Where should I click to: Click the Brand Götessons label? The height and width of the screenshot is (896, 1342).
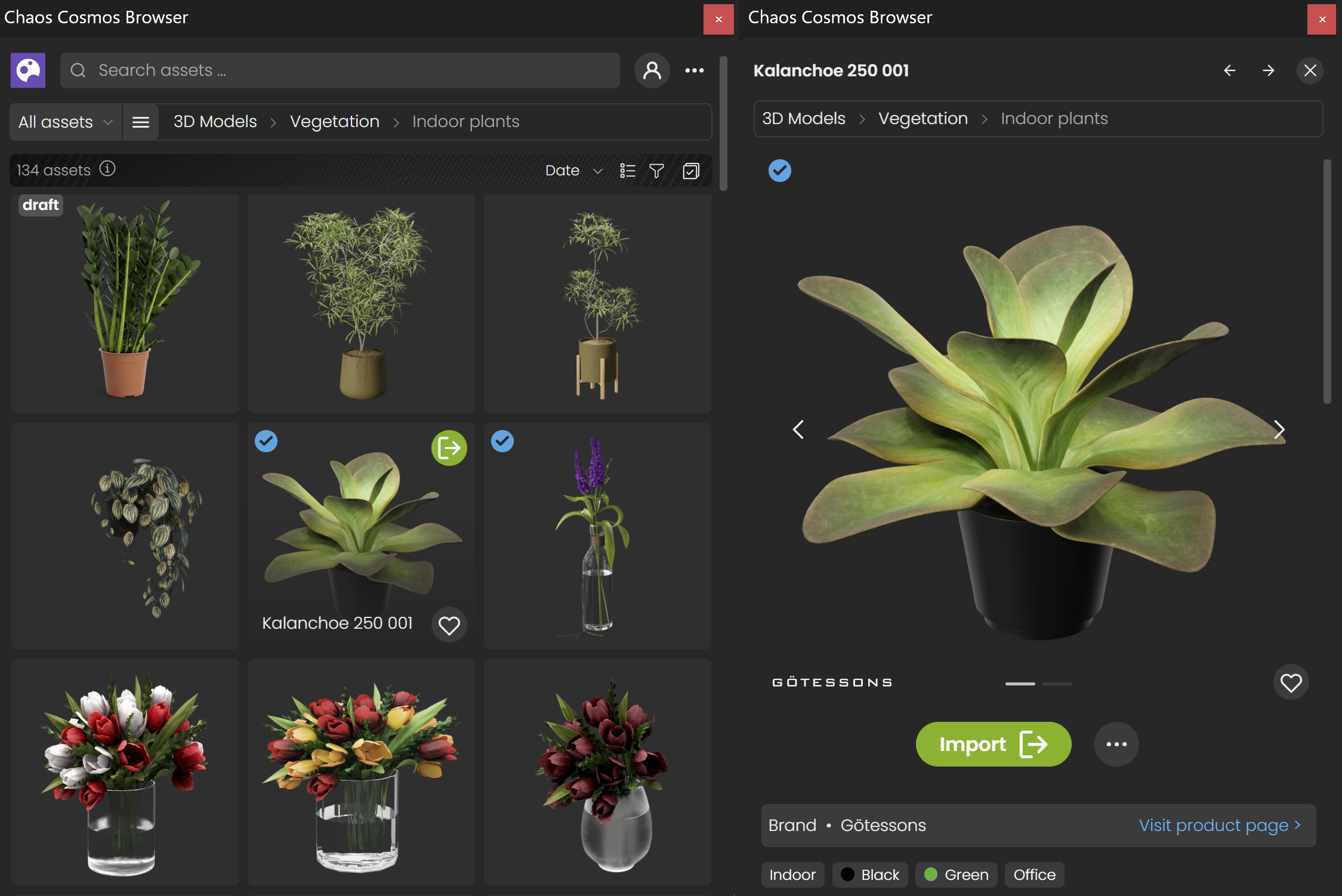point(847,826)
